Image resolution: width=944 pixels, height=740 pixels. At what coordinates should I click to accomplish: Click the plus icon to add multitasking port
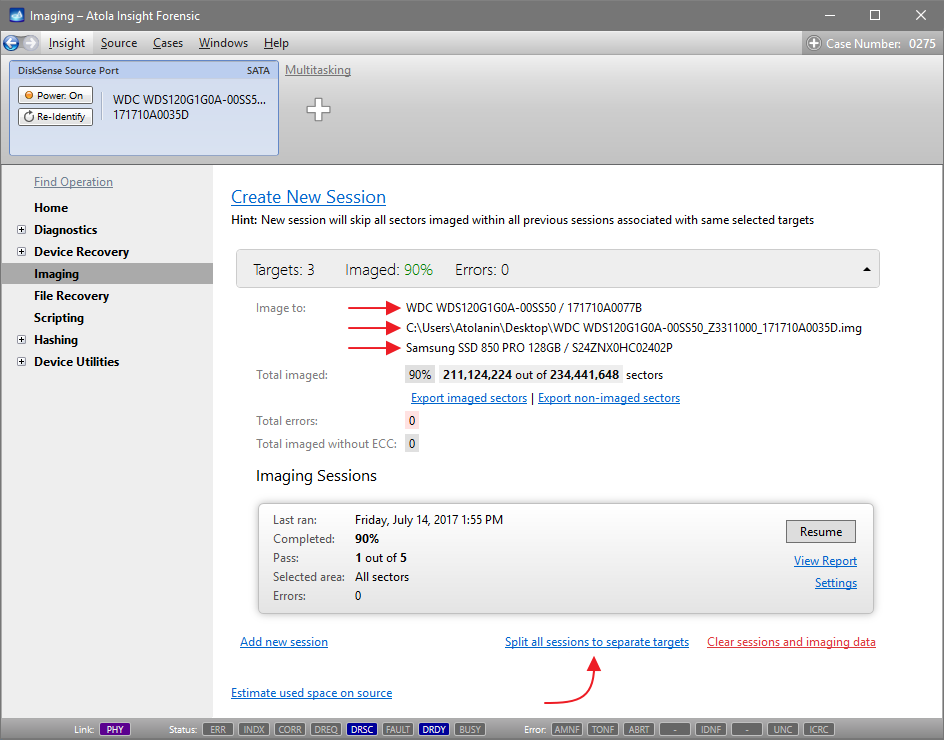(318, 110)
